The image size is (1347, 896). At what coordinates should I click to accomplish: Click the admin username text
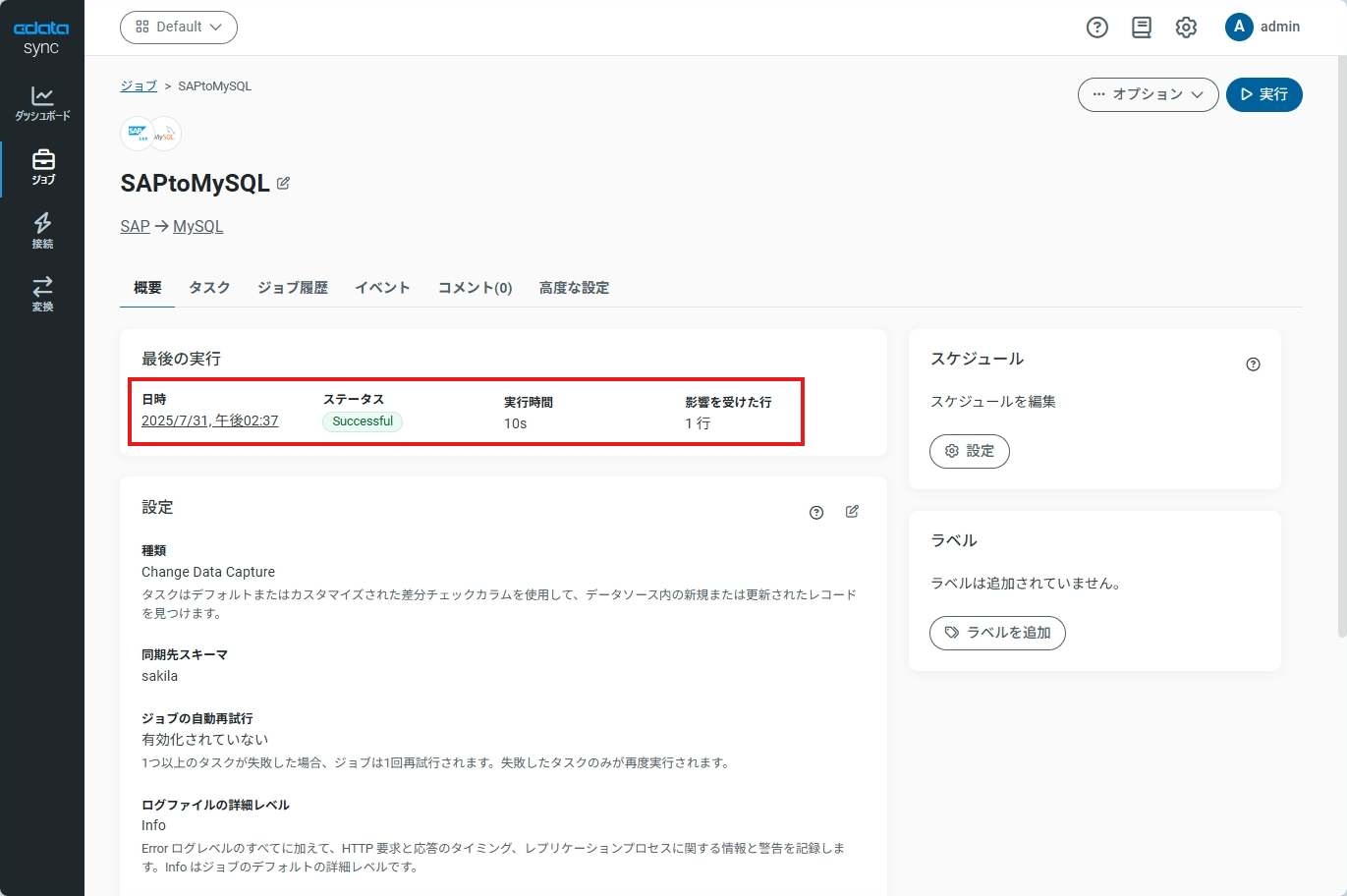[1280, 27]
